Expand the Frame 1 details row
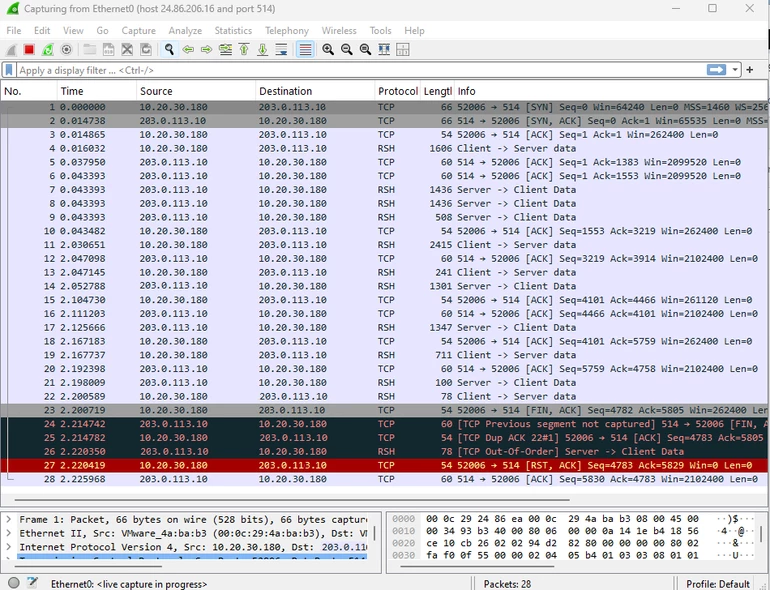The width and height of the screenshot is (770, 590). pyautogui.click(x=8, y=519)
